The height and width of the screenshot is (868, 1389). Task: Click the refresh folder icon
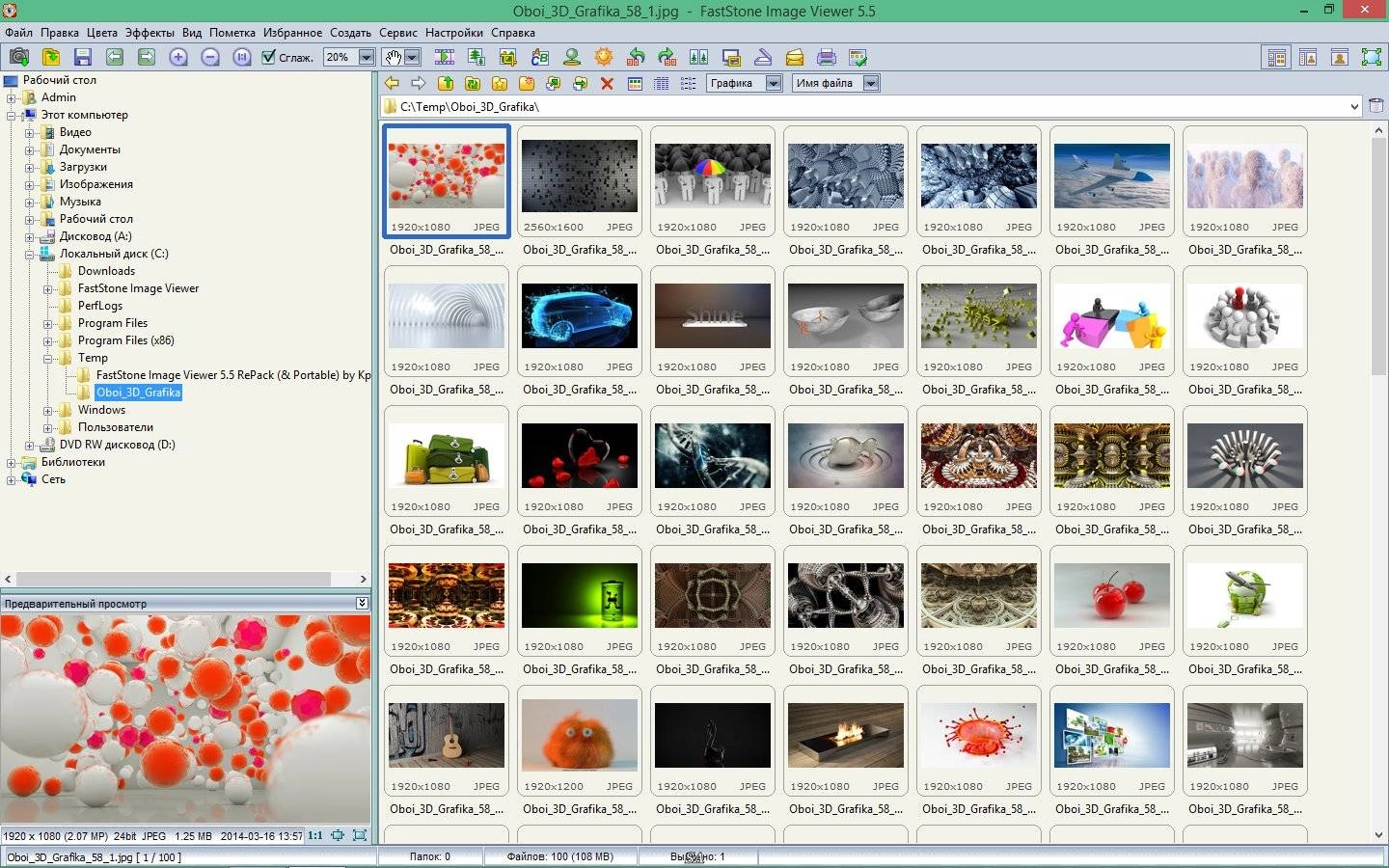point(473,84)
